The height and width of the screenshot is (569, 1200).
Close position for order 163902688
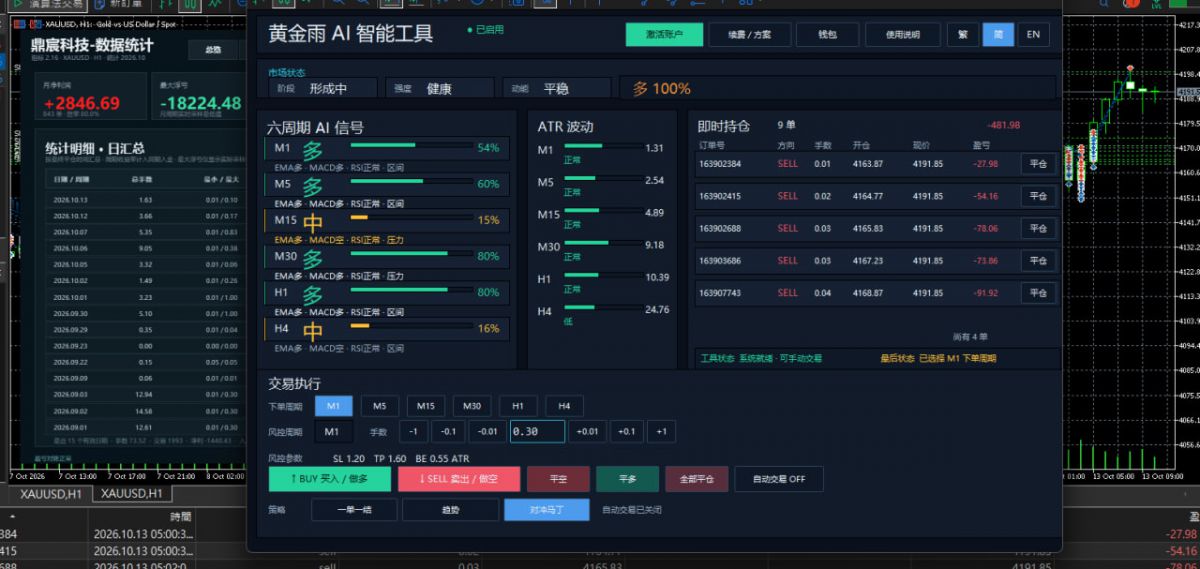1038,229
